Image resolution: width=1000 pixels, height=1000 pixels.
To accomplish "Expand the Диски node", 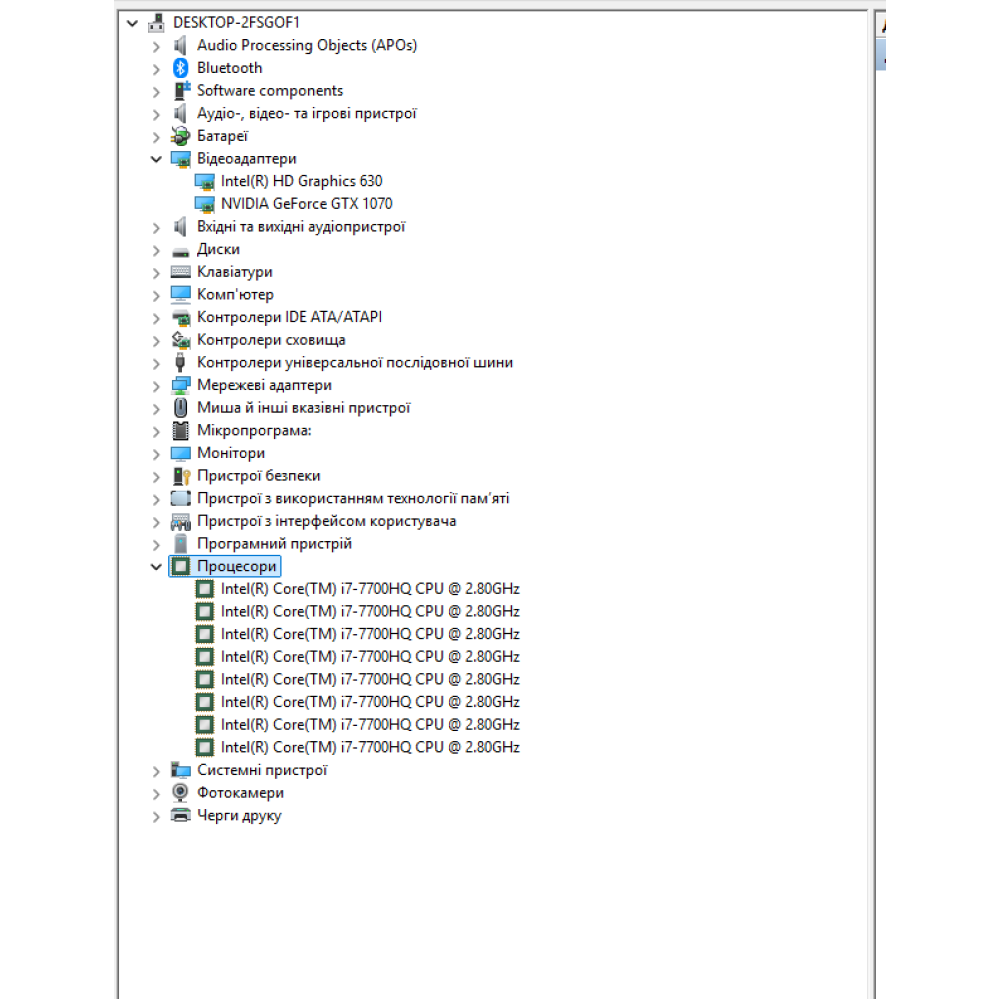I will [x=156, y=250].
